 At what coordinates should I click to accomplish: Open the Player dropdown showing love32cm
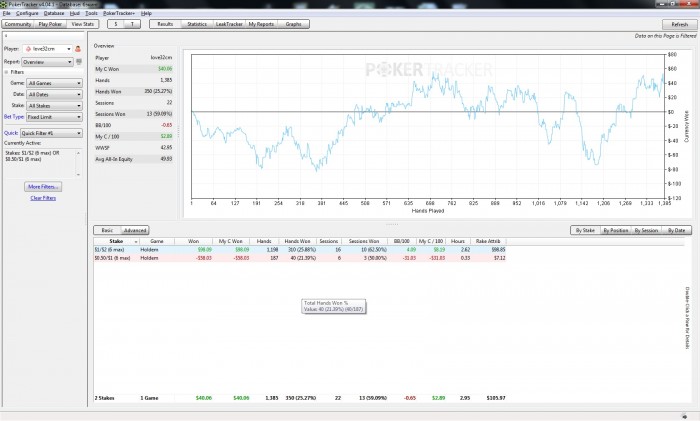pyautogui.click(x=47, y=49)
